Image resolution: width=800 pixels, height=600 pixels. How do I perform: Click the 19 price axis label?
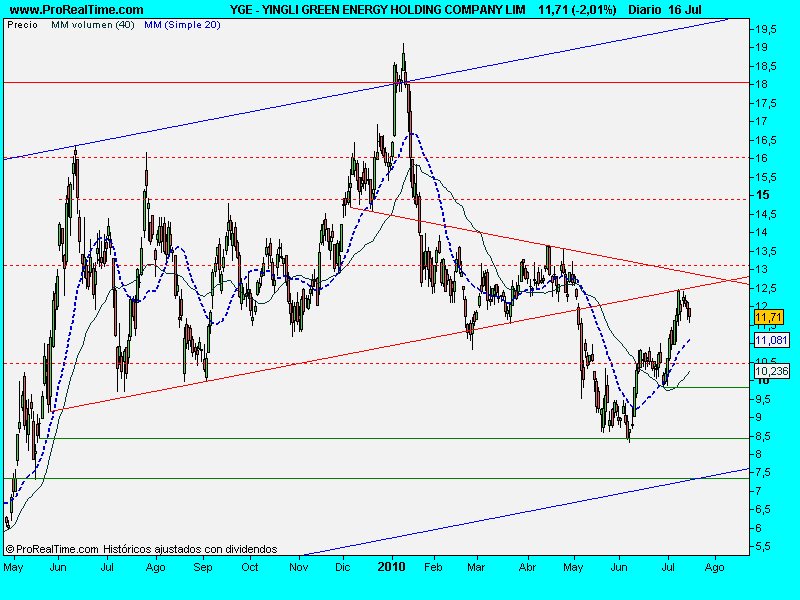point(761,47)
